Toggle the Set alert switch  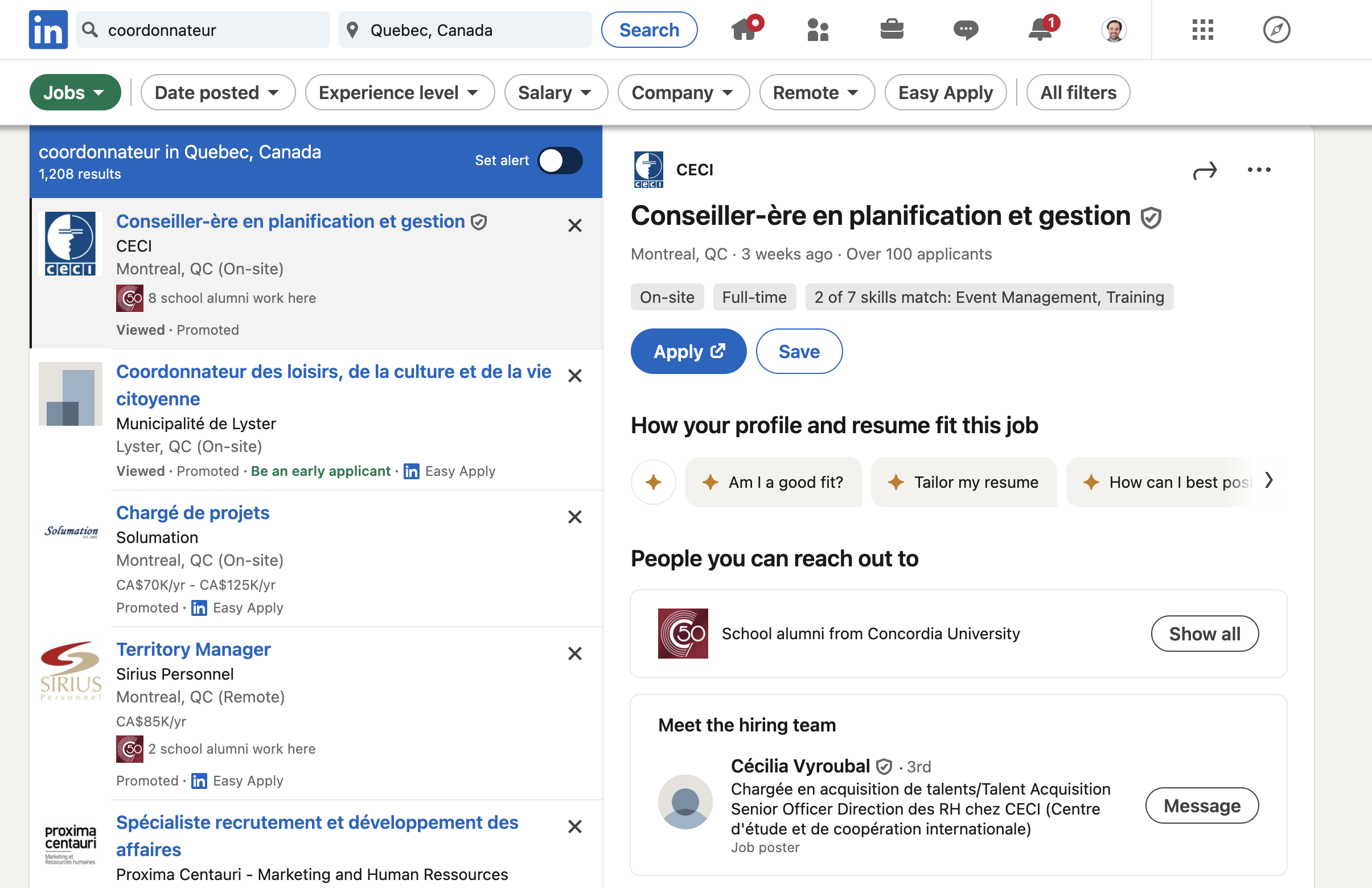coord(560,160)
